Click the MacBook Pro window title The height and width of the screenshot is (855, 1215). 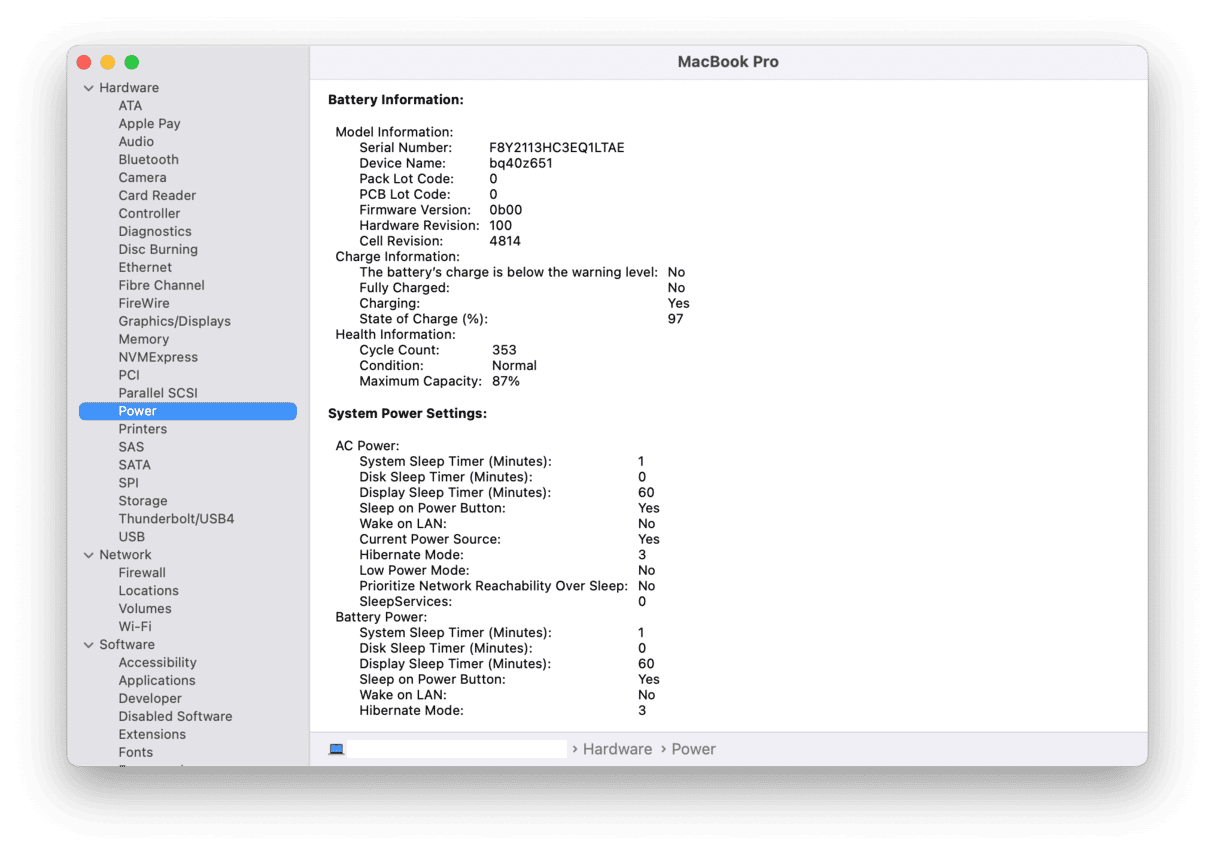coord(728,62)
